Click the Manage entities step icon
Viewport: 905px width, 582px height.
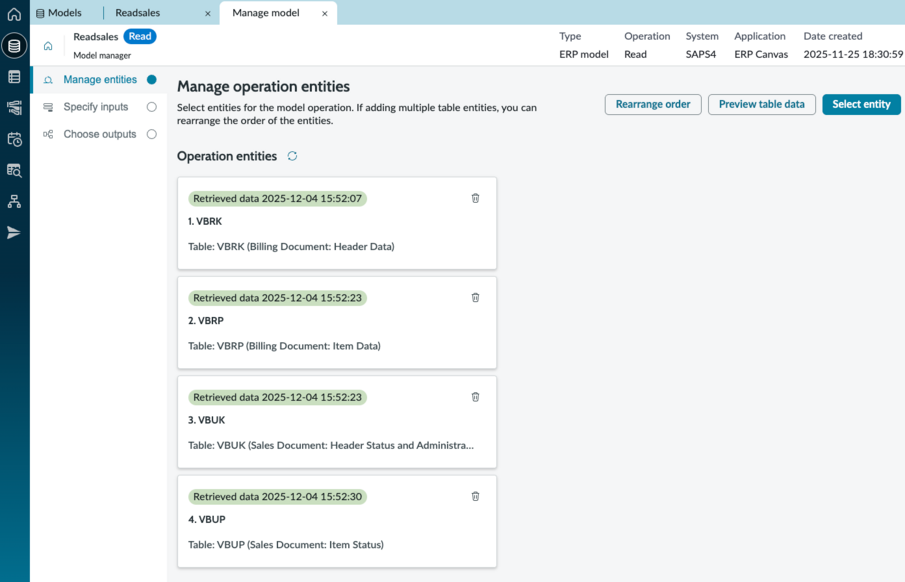coord(48,80)
